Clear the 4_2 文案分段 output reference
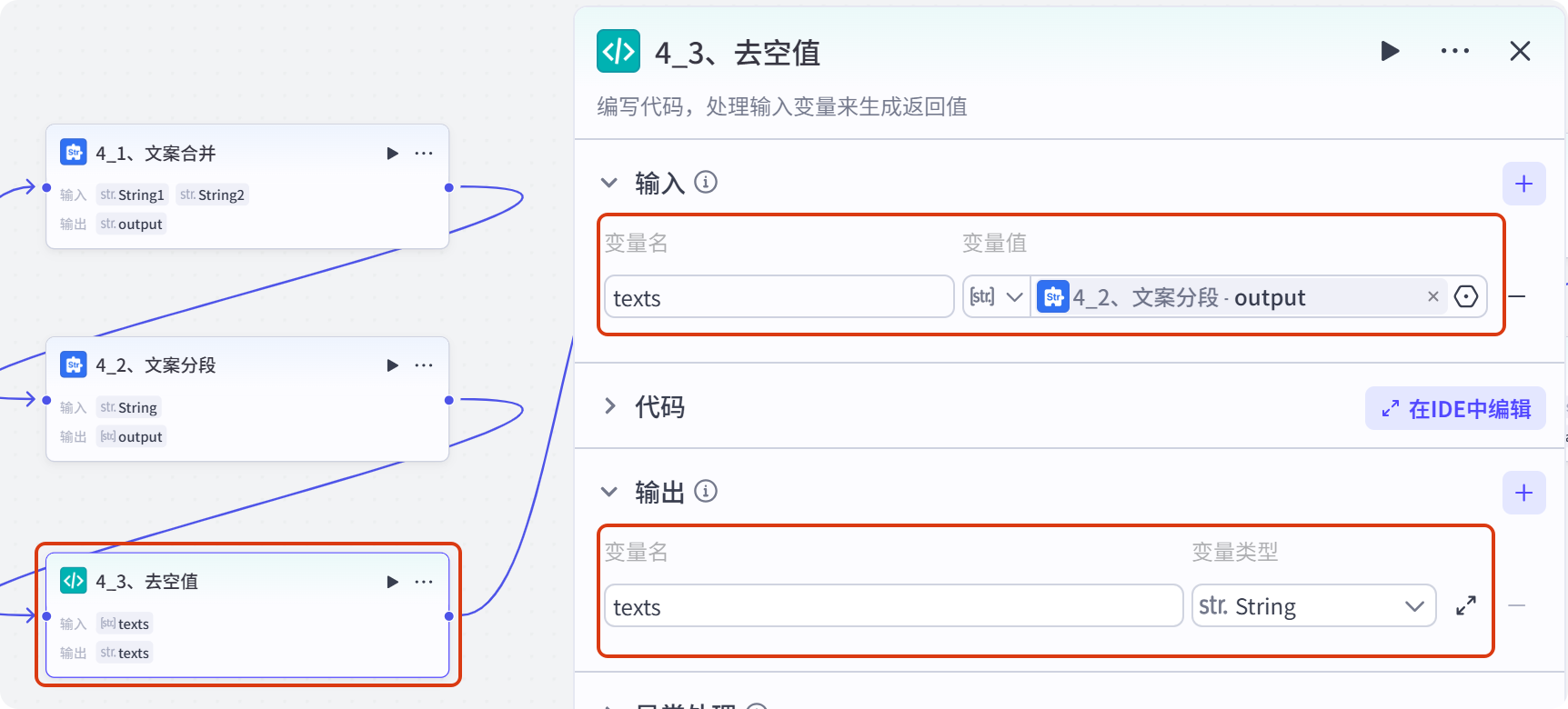 pyautogui.click(x=1432, y=296)
